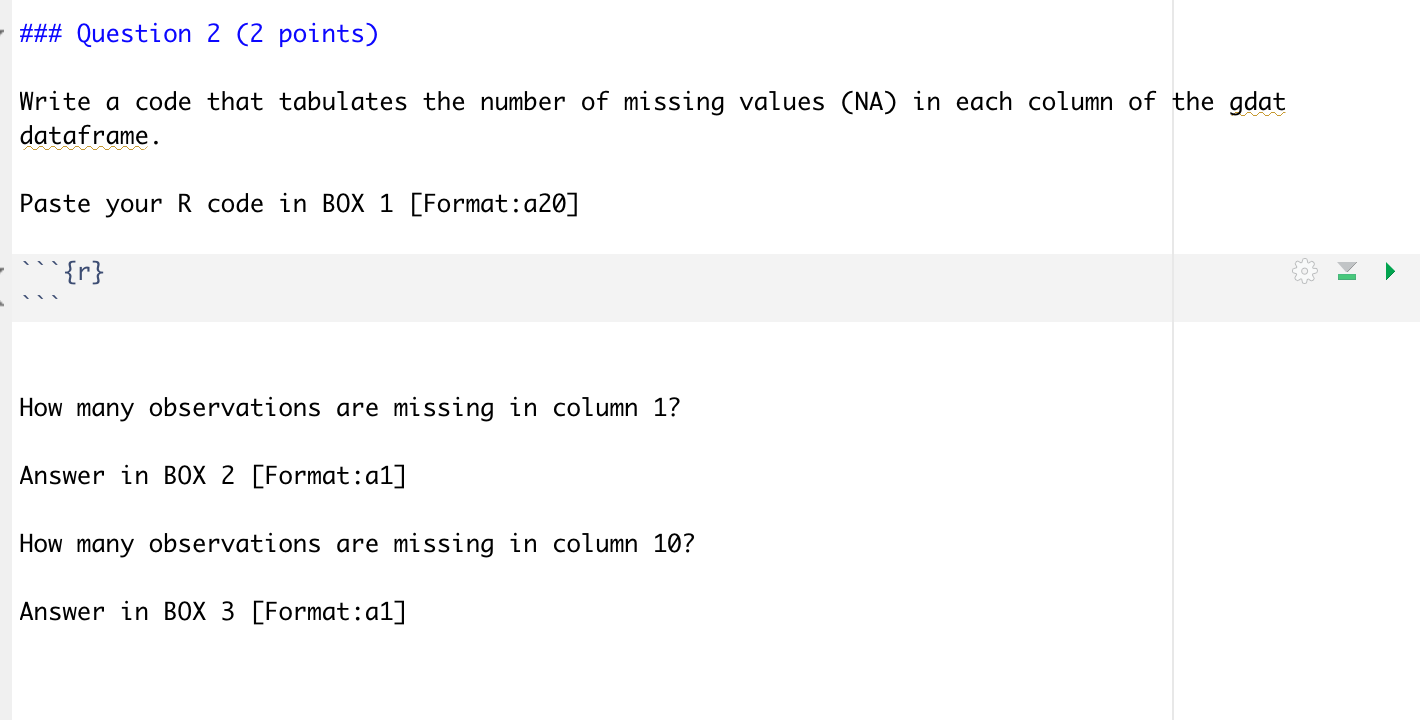Click the pane divider on the right
This screenshot has width=1420, height=720.
point(1172,360)
